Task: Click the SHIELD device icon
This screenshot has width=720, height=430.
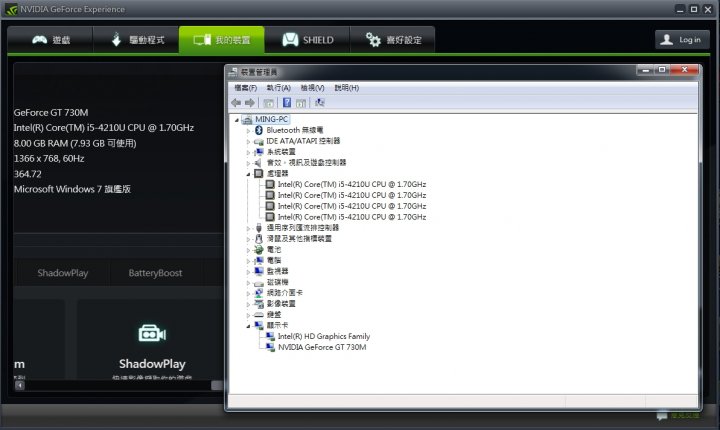Action: click(290, 40)
